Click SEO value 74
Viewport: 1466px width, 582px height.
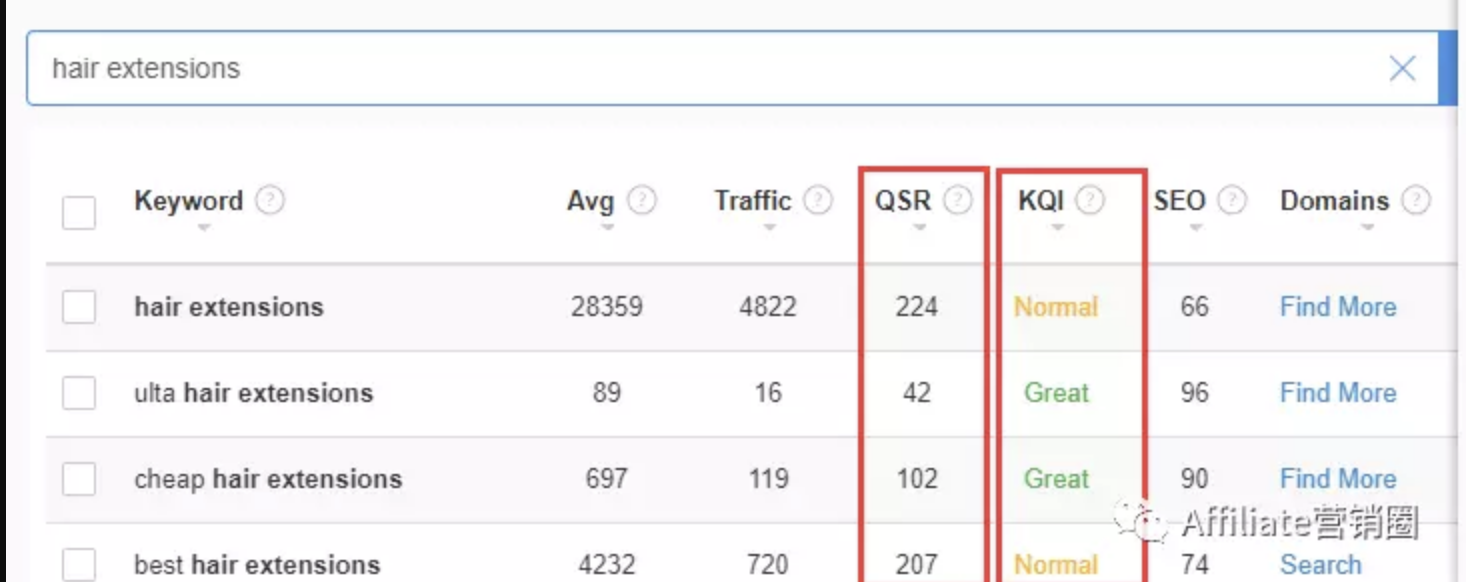1195,565
